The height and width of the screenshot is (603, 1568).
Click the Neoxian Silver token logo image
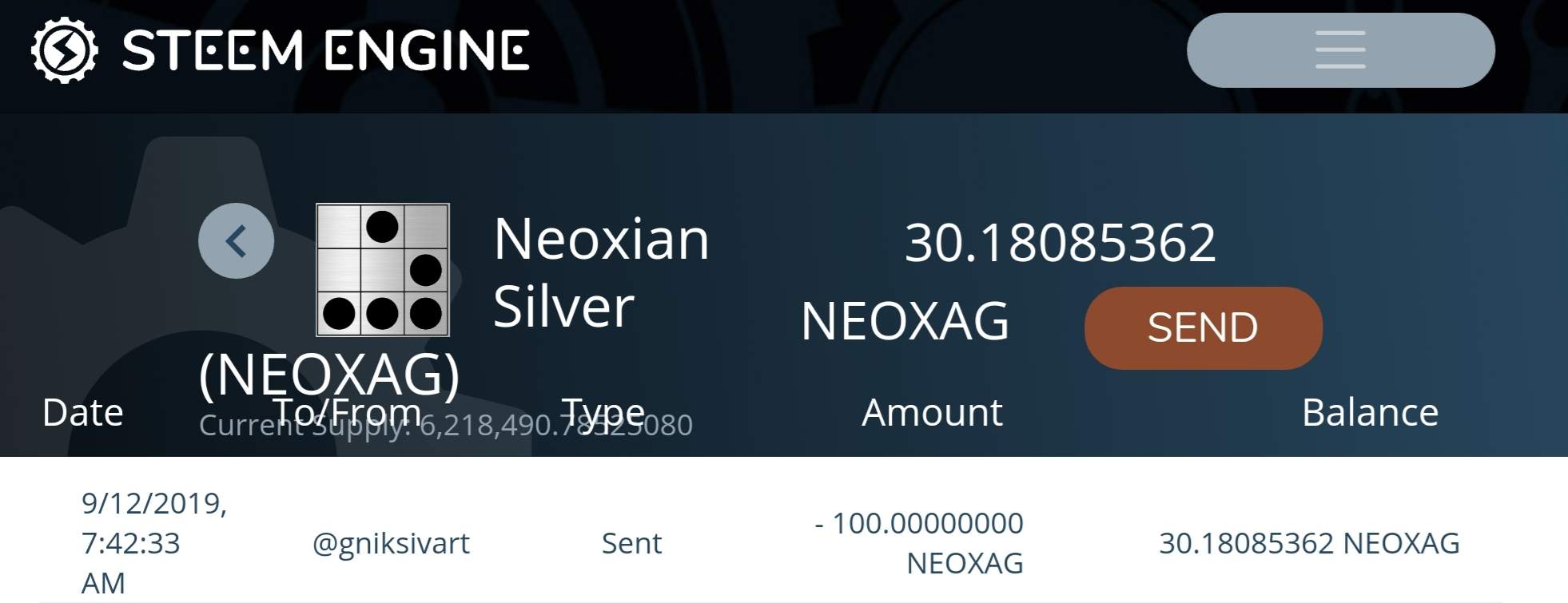pos(383,270)
